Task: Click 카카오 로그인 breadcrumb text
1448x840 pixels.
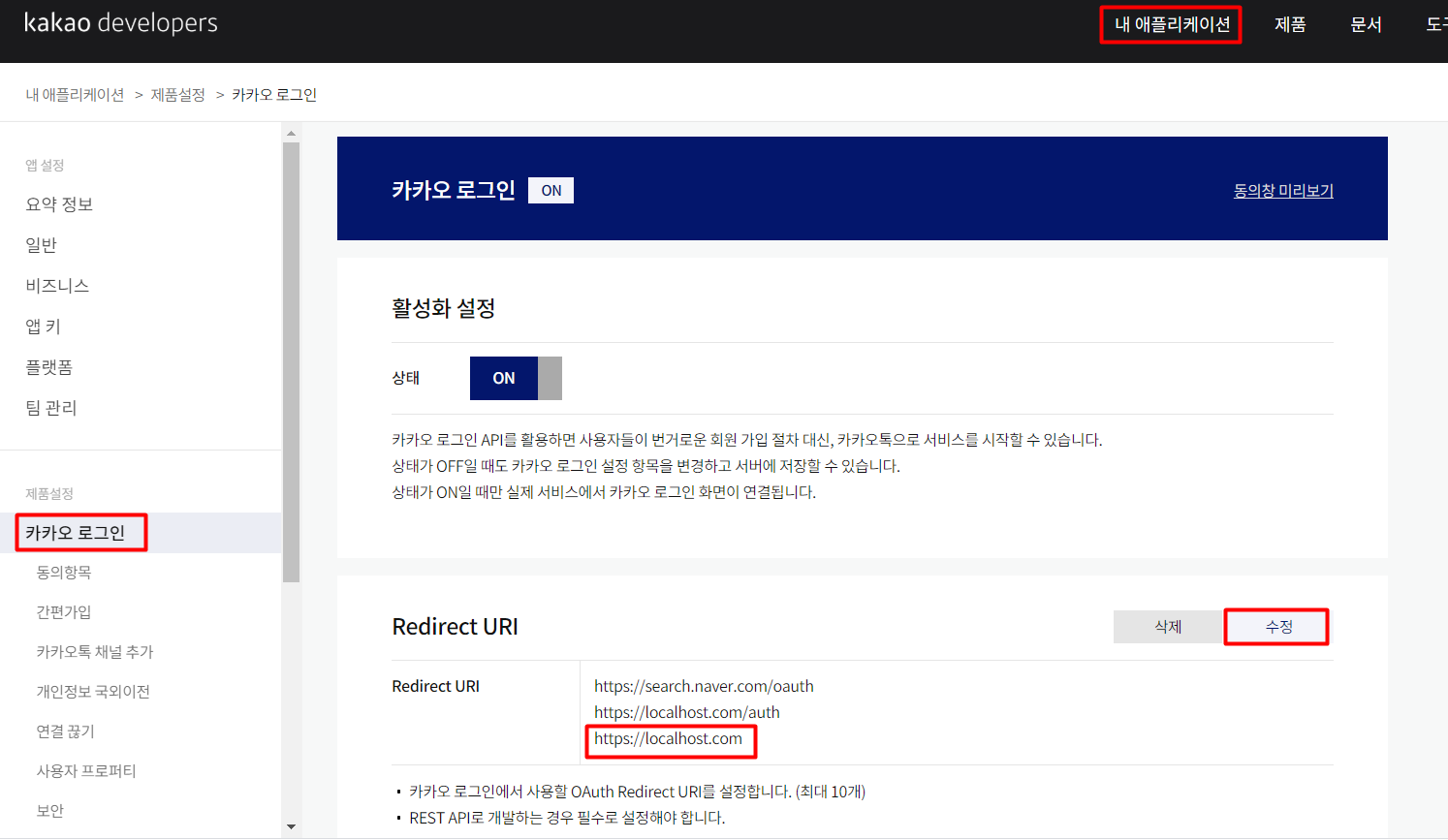Action: (x=274, y=94)
